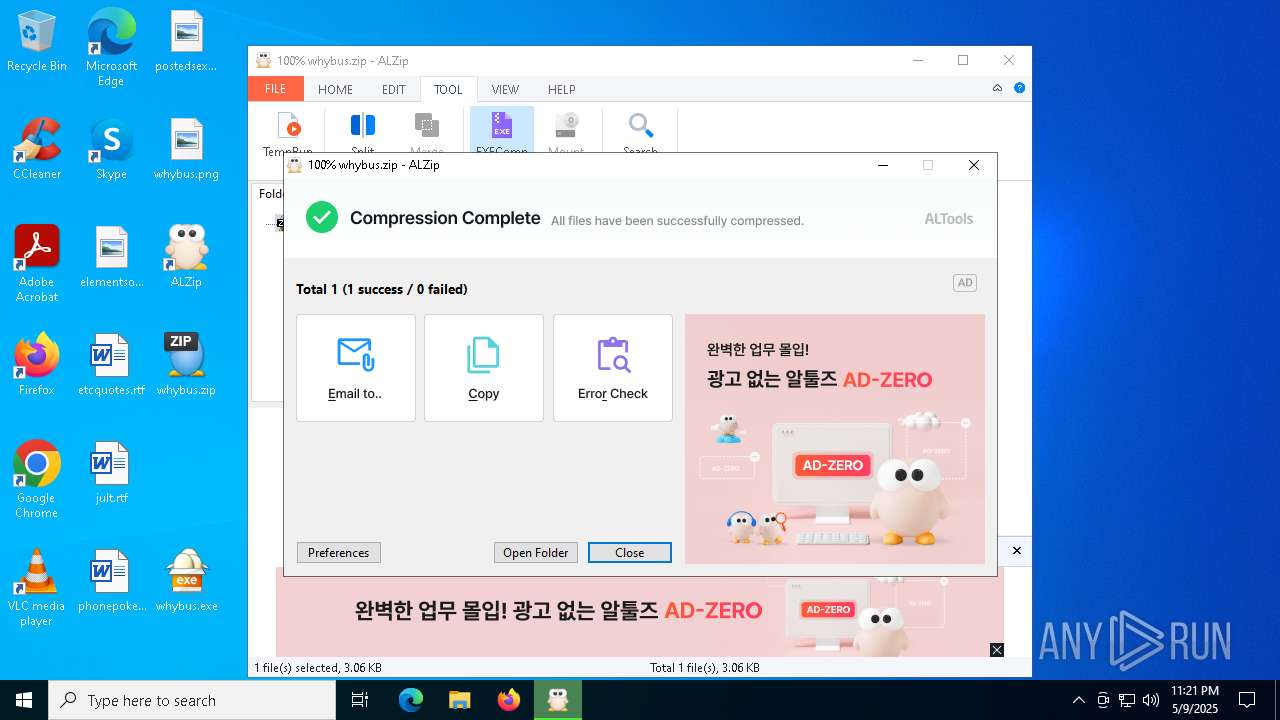Open the network icon in system tray
The height and width of the screenshot is (720, 1280).
pos(1127,700)
